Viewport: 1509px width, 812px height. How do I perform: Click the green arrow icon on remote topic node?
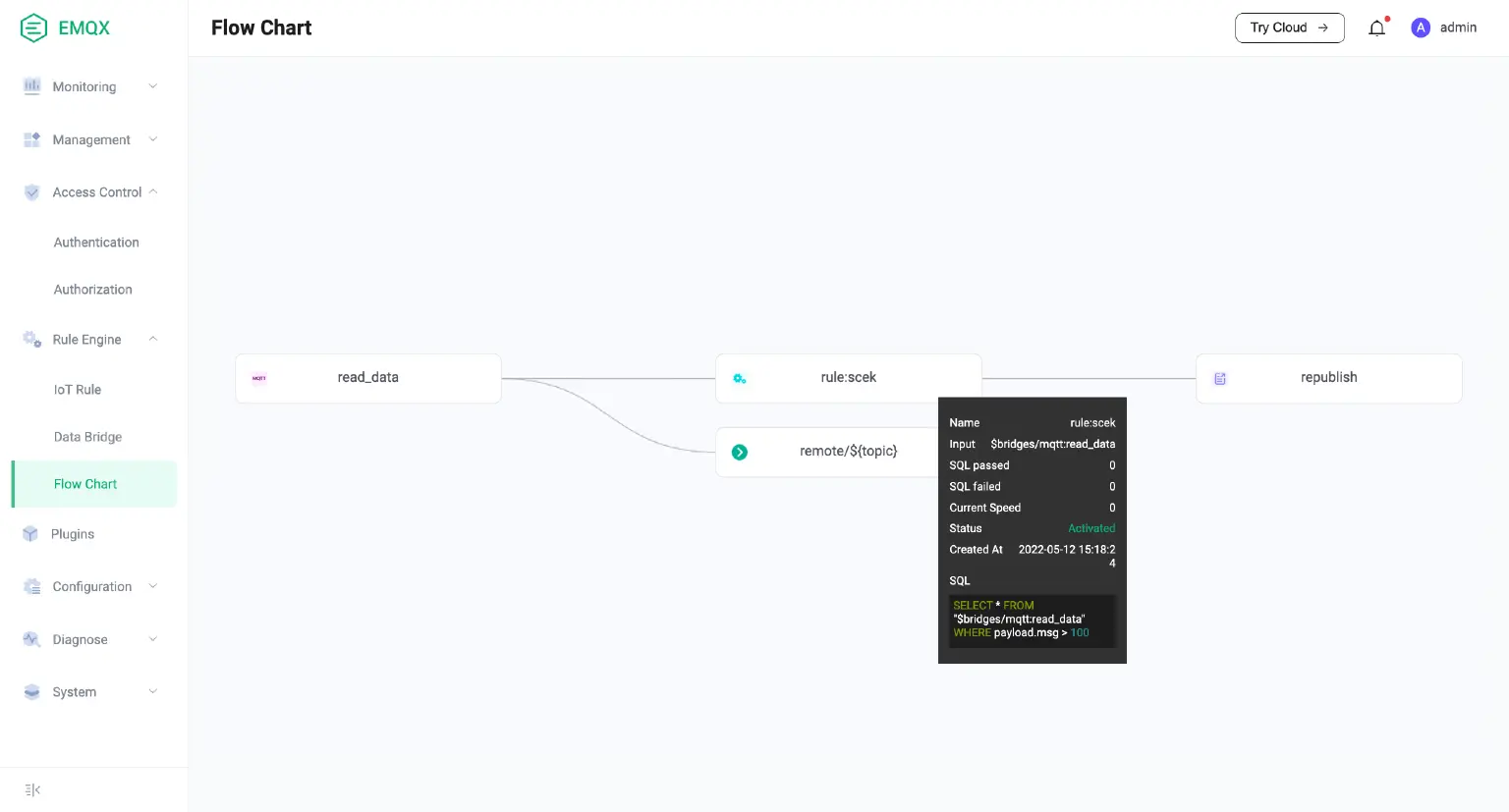point(740,452)
